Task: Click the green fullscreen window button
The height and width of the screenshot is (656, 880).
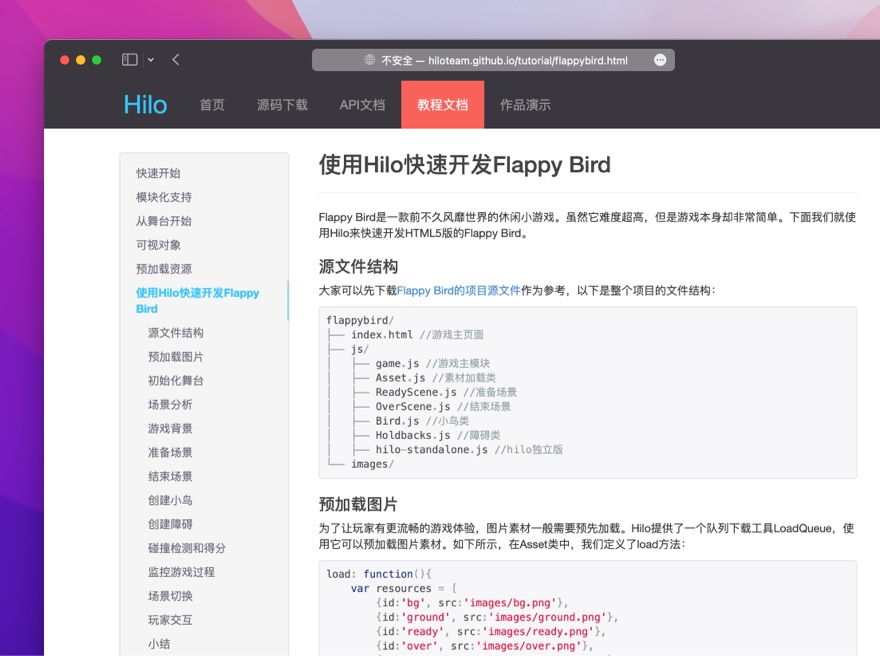Action: tap(97, 60)
